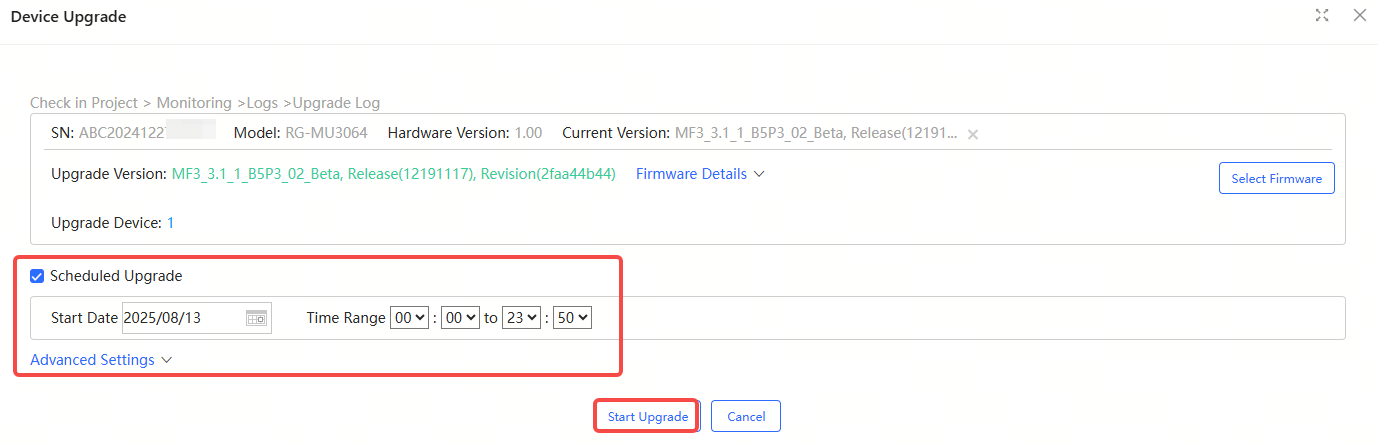Click the Scheduled Upgrade label text

(x=116, y=276)
